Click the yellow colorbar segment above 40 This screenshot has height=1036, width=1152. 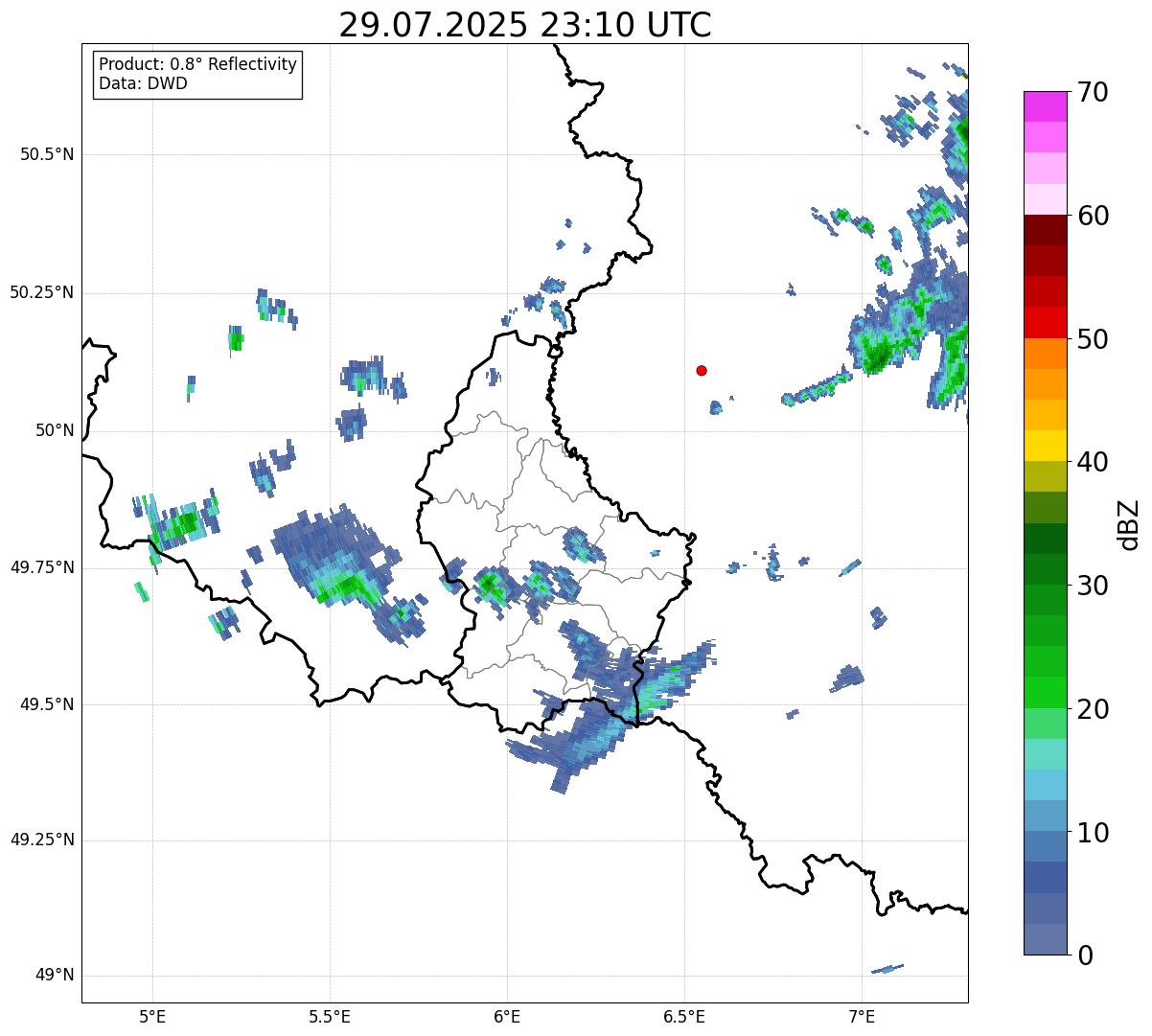(x=1045, y=446)
